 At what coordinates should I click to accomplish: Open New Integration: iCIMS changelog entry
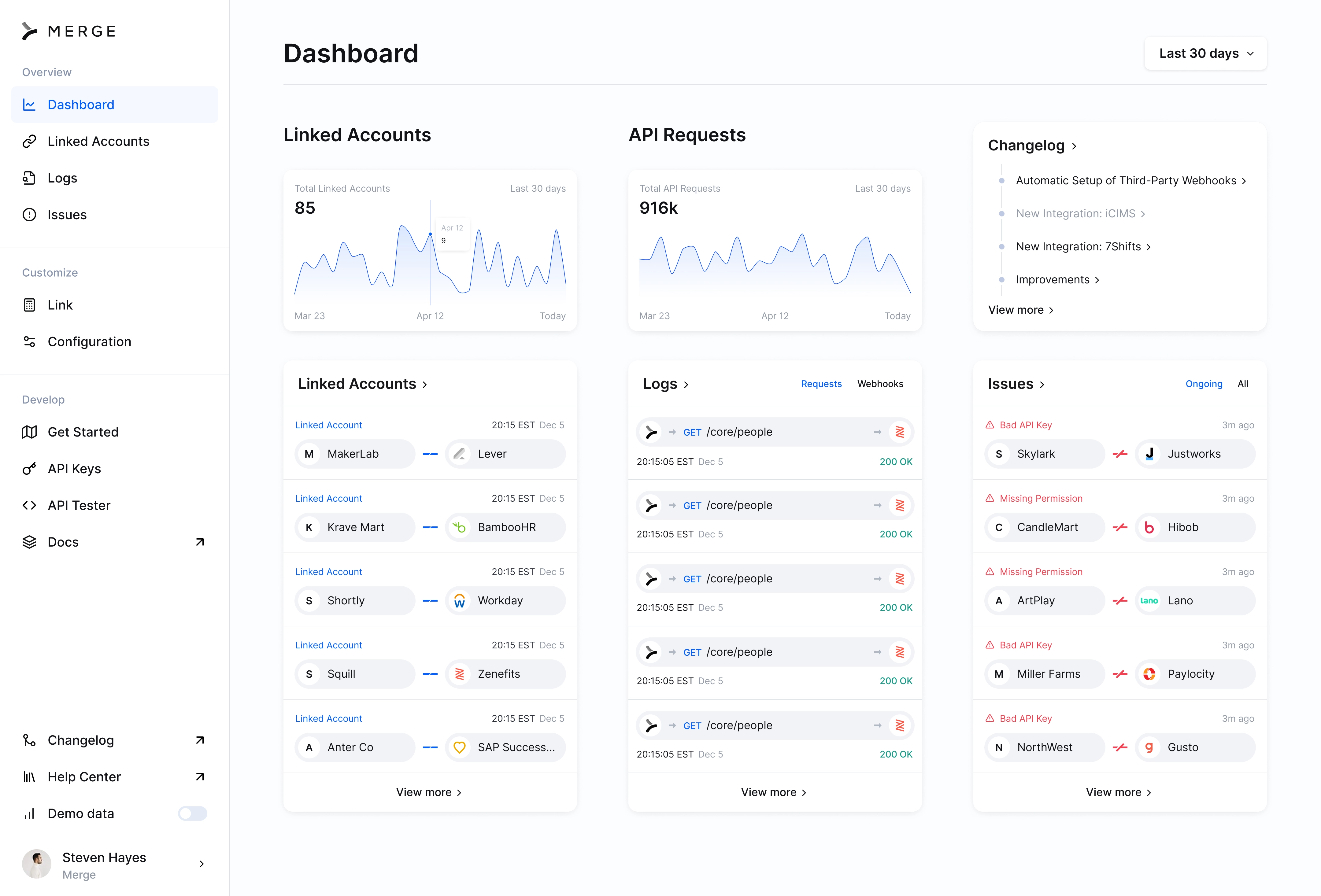coord(1080,214)
